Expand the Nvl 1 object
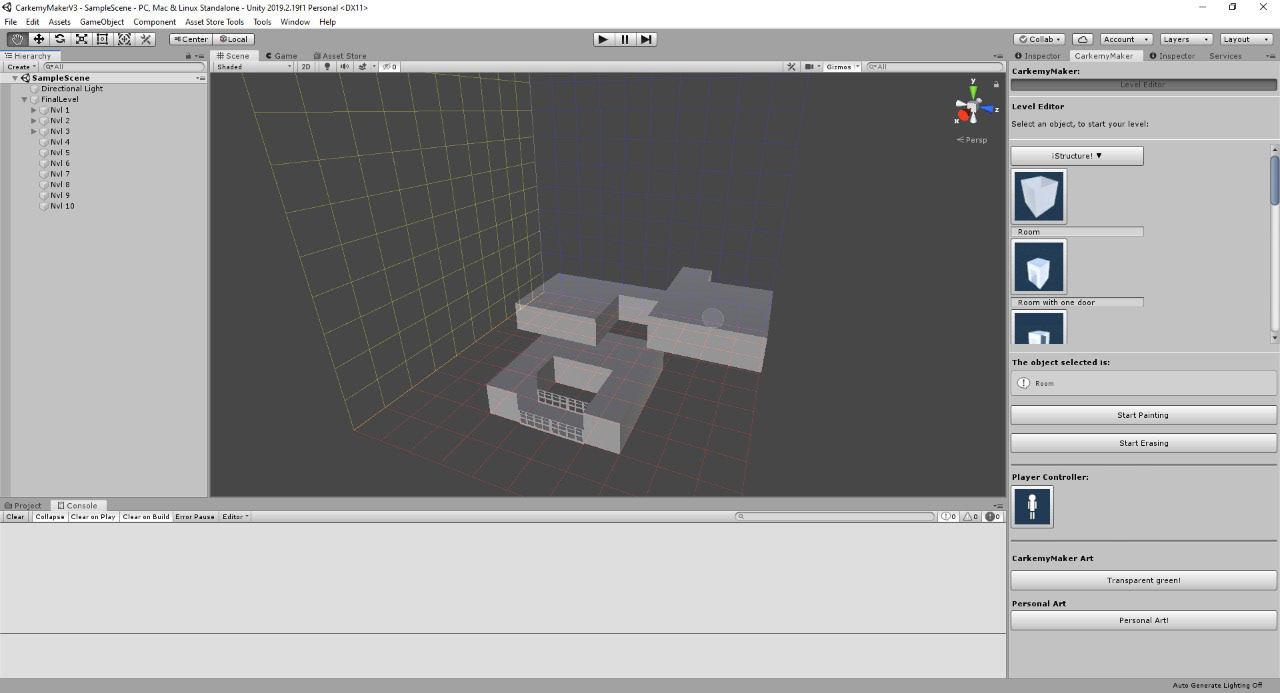 point(34,110)
